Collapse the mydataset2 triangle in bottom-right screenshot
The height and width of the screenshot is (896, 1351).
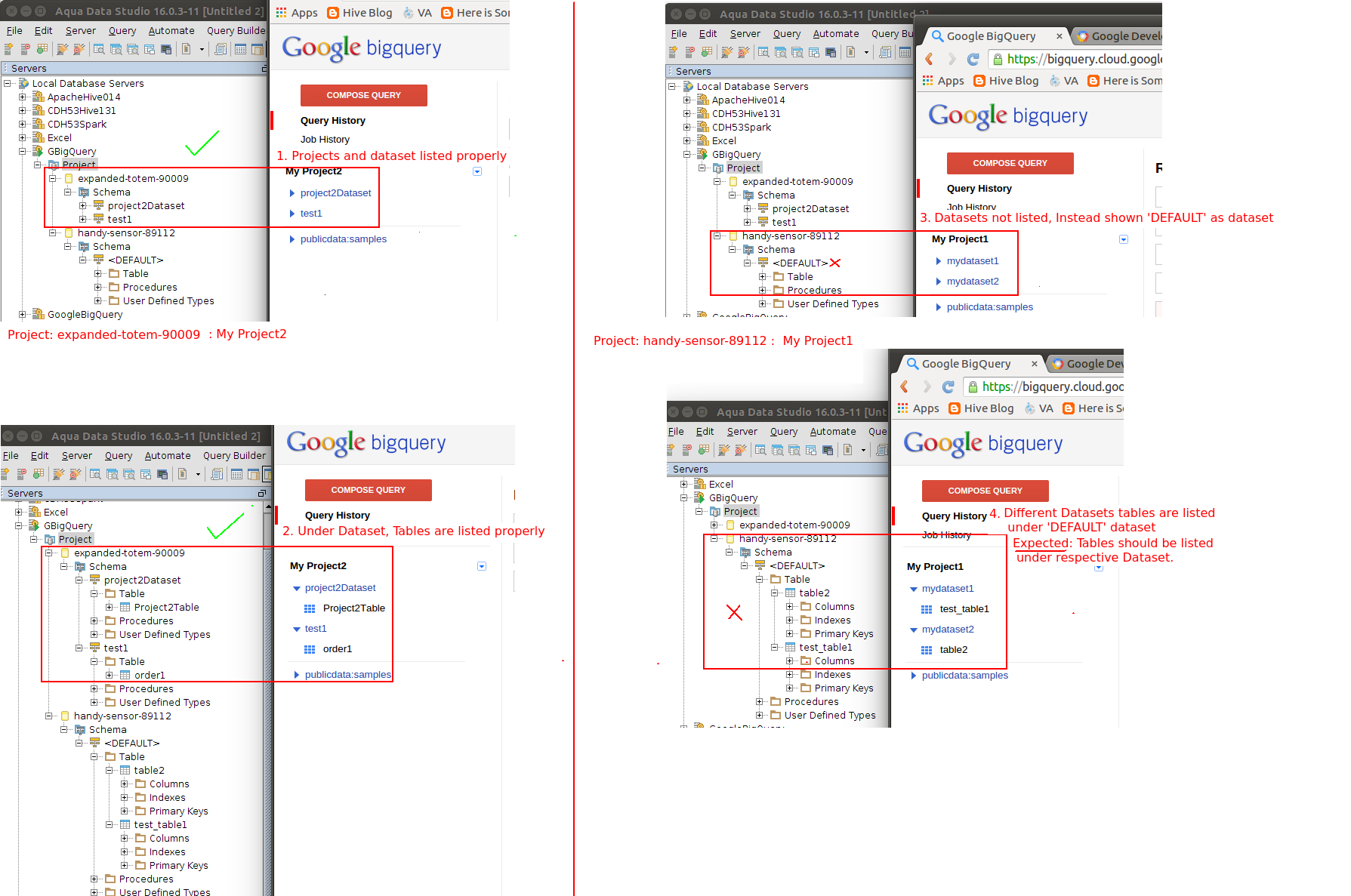pyautogui.click(x=914, y=630)
